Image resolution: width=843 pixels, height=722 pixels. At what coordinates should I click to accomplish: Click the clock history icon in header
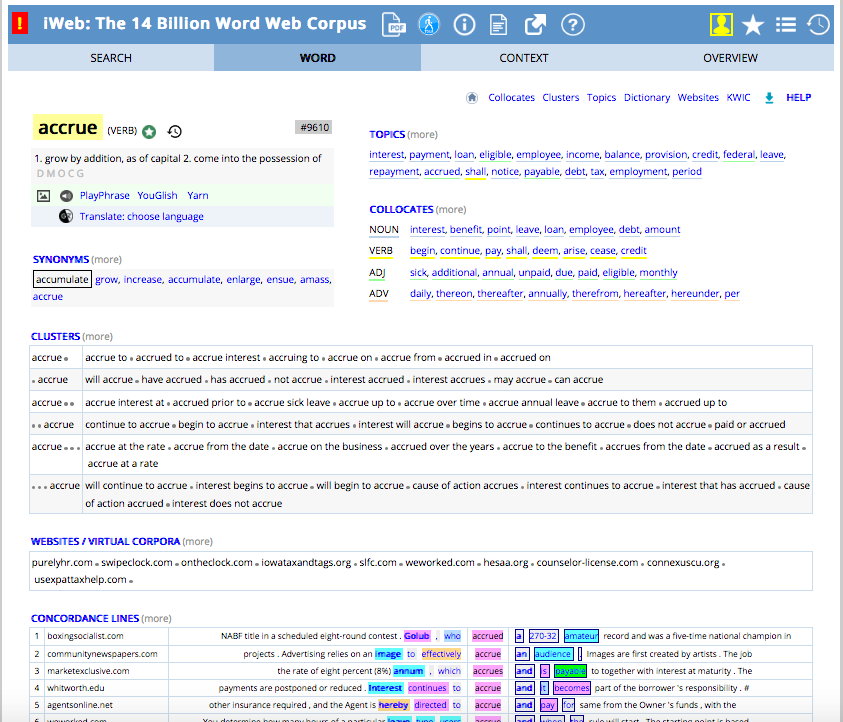pos(818,24)
